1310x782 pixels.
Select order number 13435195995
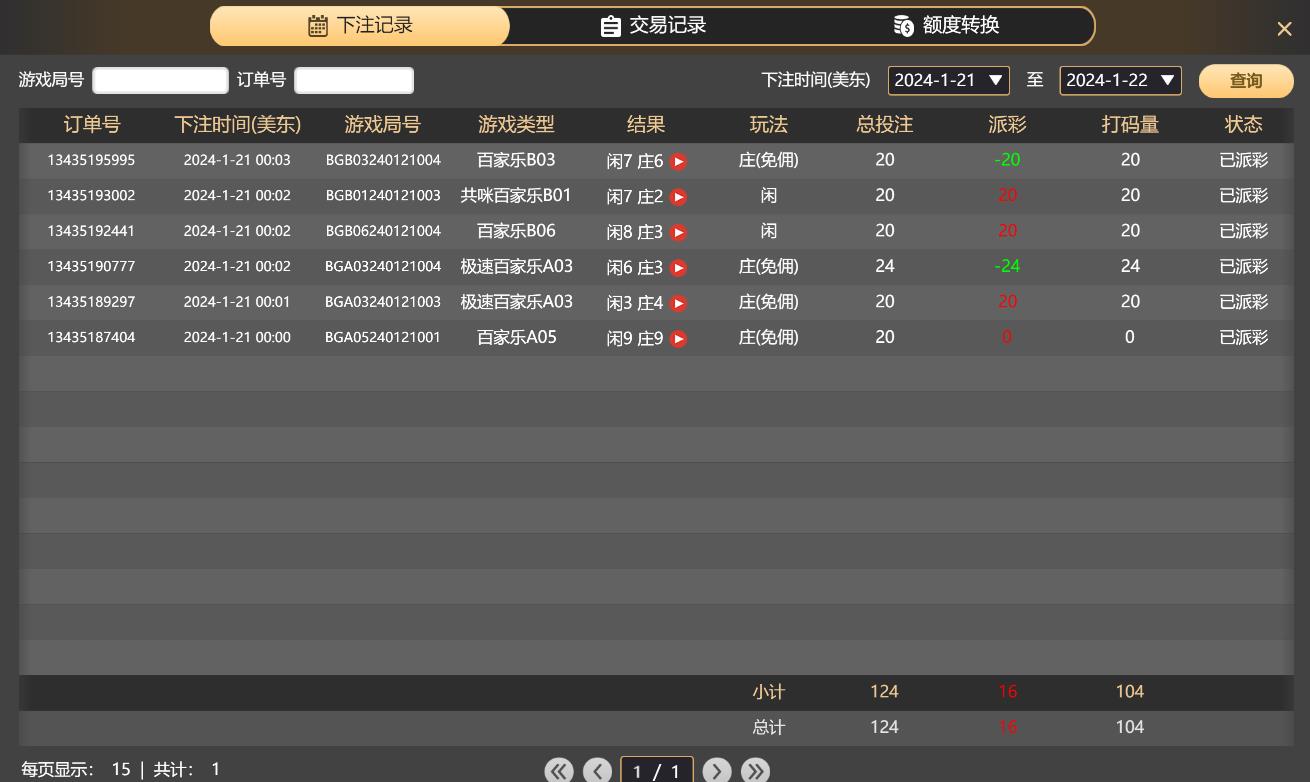point(91,160)
